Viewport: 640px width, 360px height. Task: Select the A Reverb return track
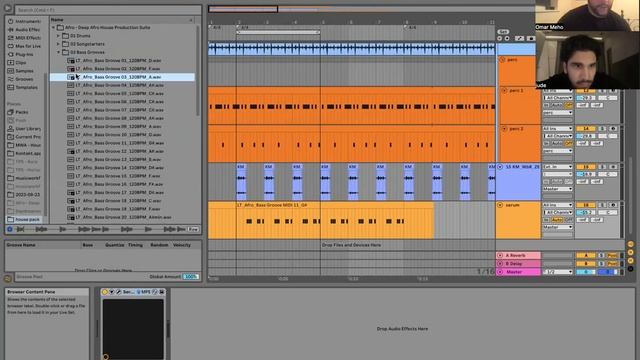519,255
